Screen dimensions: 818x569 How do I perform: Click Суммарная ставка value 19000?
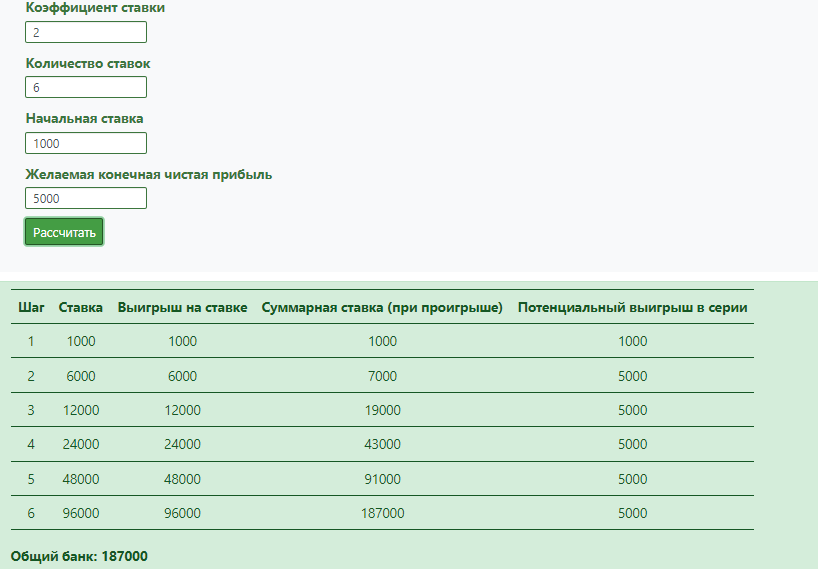tap(382, 410)
